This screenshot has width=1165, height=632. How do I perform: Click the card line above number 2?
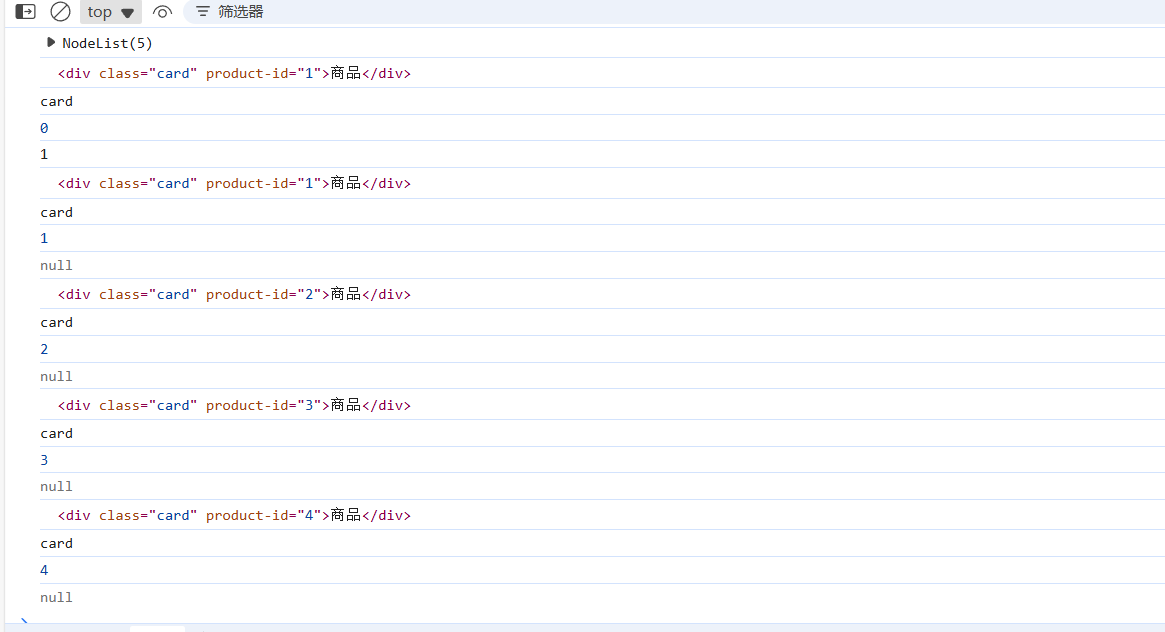(56, 322)
